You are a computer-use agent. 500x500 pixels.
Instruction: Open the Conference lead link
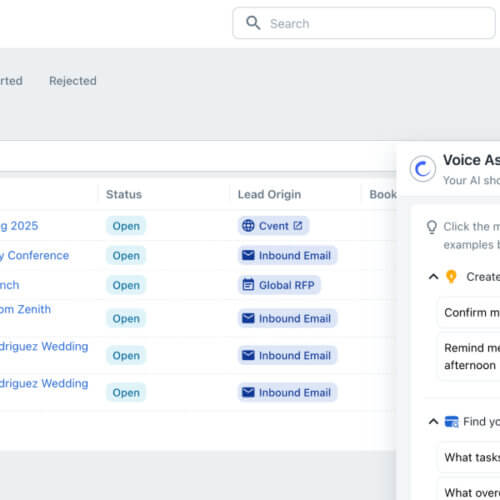coord(35,255)
